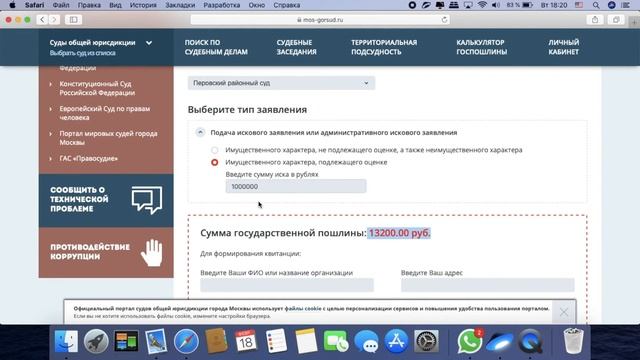Click Сообщить о технической проблеме banner
The width and height of the screenshot is (640, 360).
(106, 200)
